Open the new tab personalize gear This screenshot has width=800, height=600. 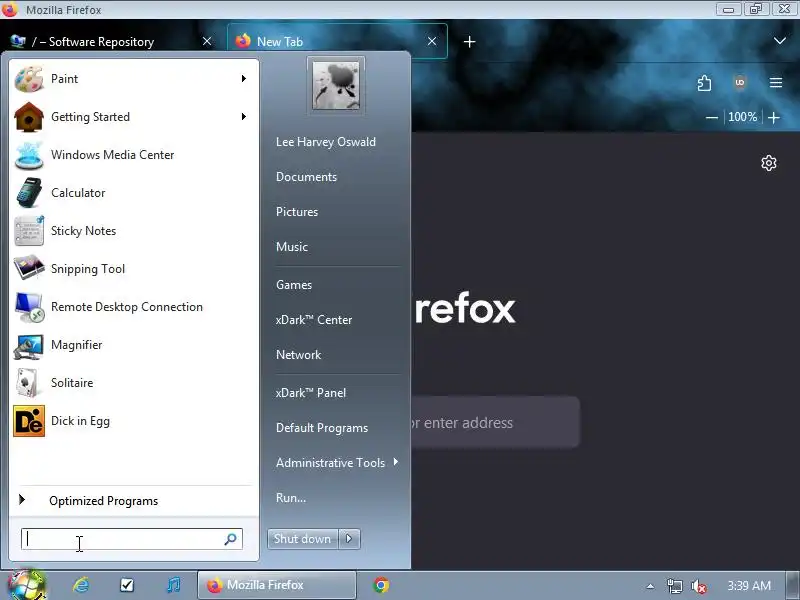[769, 163]
